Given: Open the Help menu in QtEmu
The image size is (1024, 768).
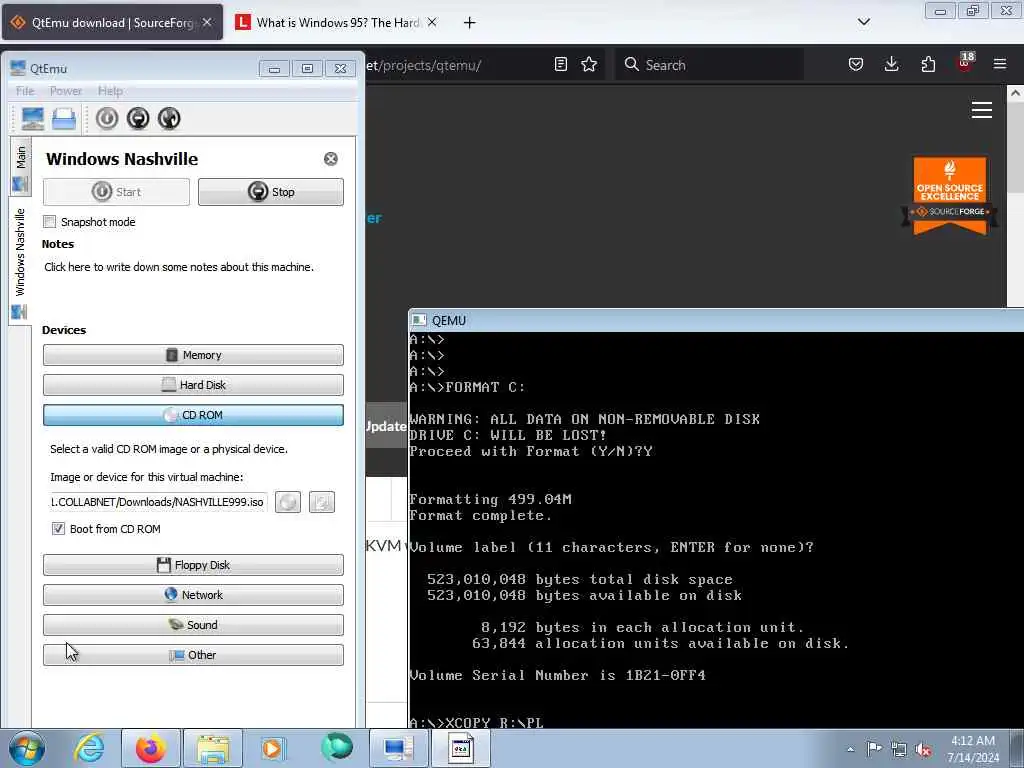Looking at the screenshot, I should (110, 91).
